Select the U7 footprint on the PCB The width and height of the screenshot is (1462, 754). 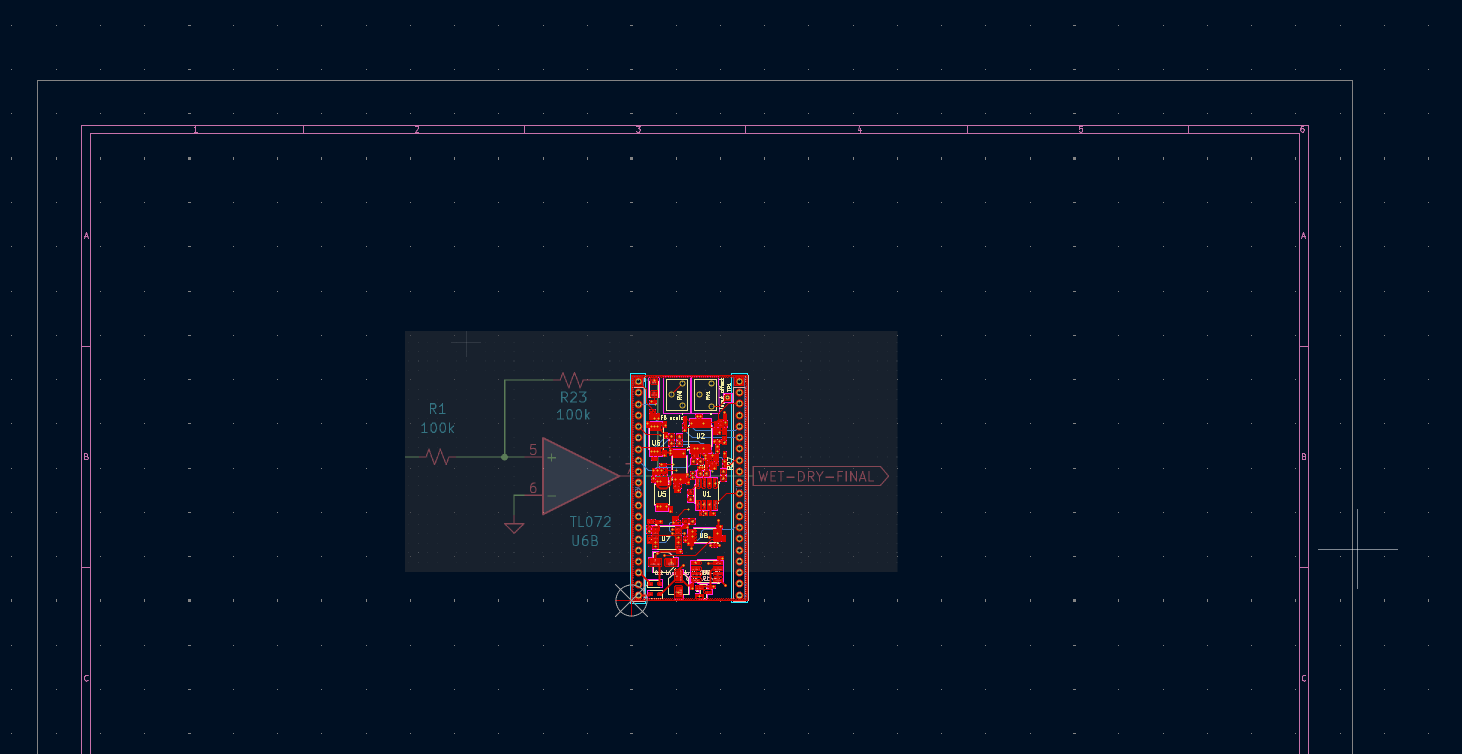tap(666, 538)
